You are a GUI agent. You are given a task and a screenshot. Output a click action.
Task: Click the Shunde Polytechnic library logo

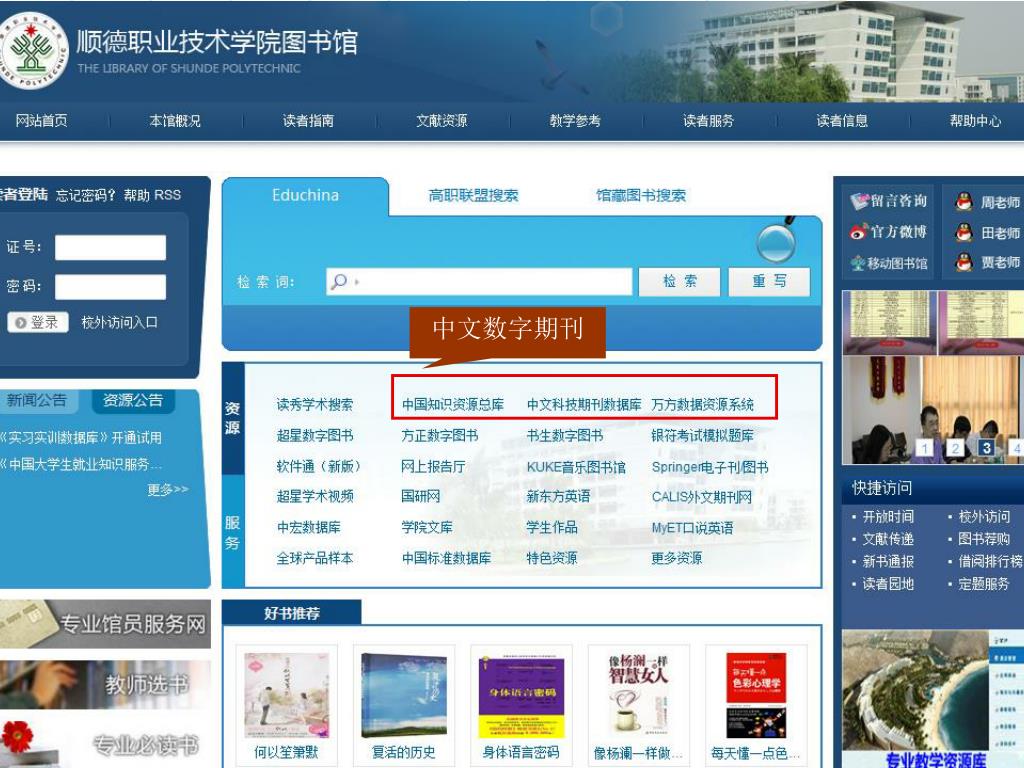pyautogui.click(x=31, y=51)
